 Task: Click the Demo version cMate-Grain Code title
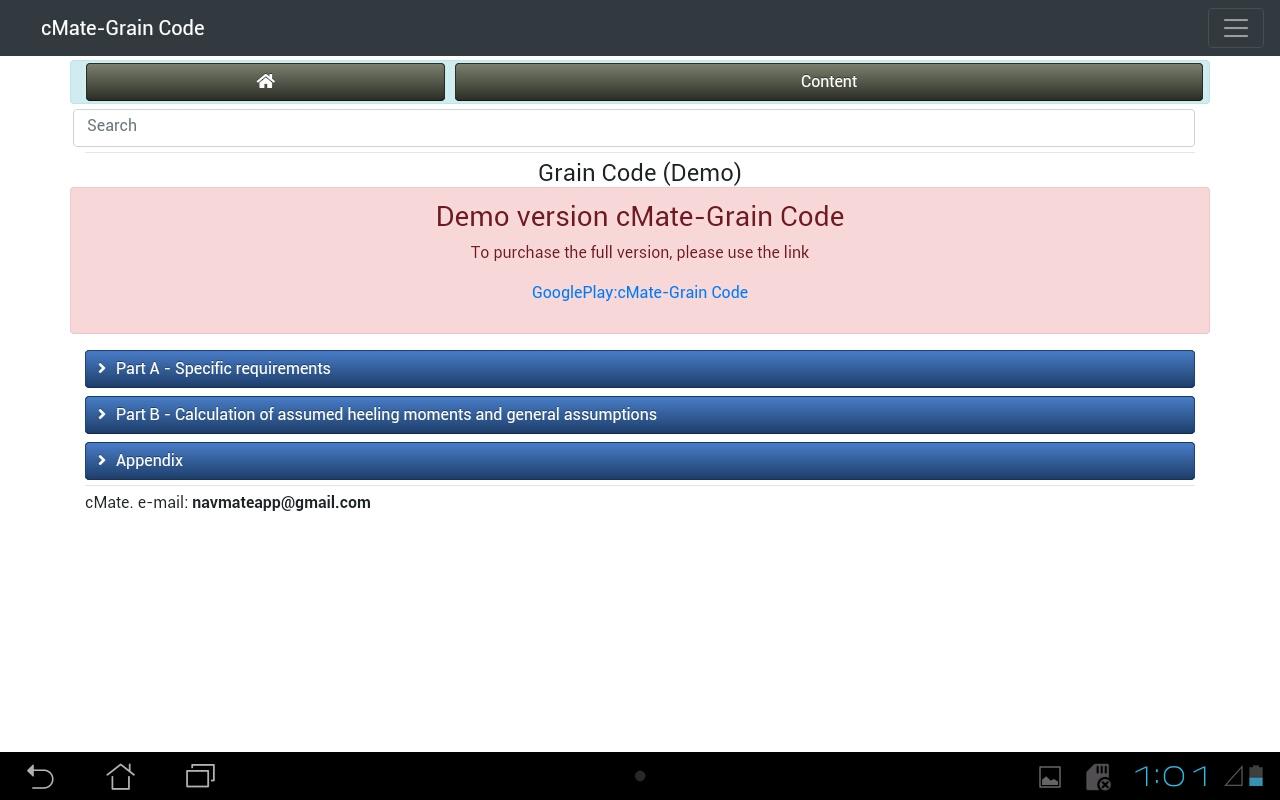click(640, 216)
